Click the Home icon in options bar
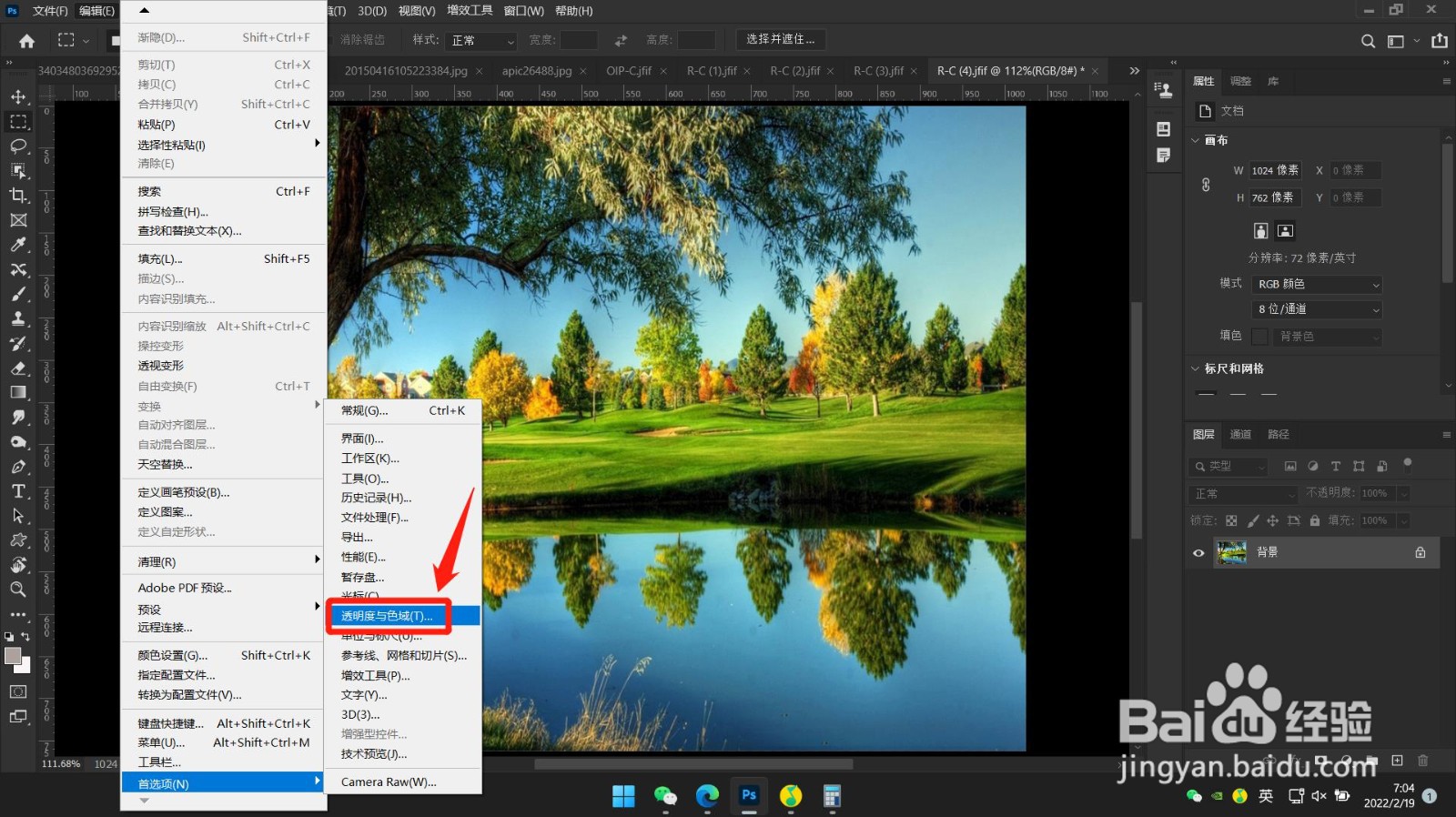This screenshot has height=817, width=1456. tap(27, 40)
